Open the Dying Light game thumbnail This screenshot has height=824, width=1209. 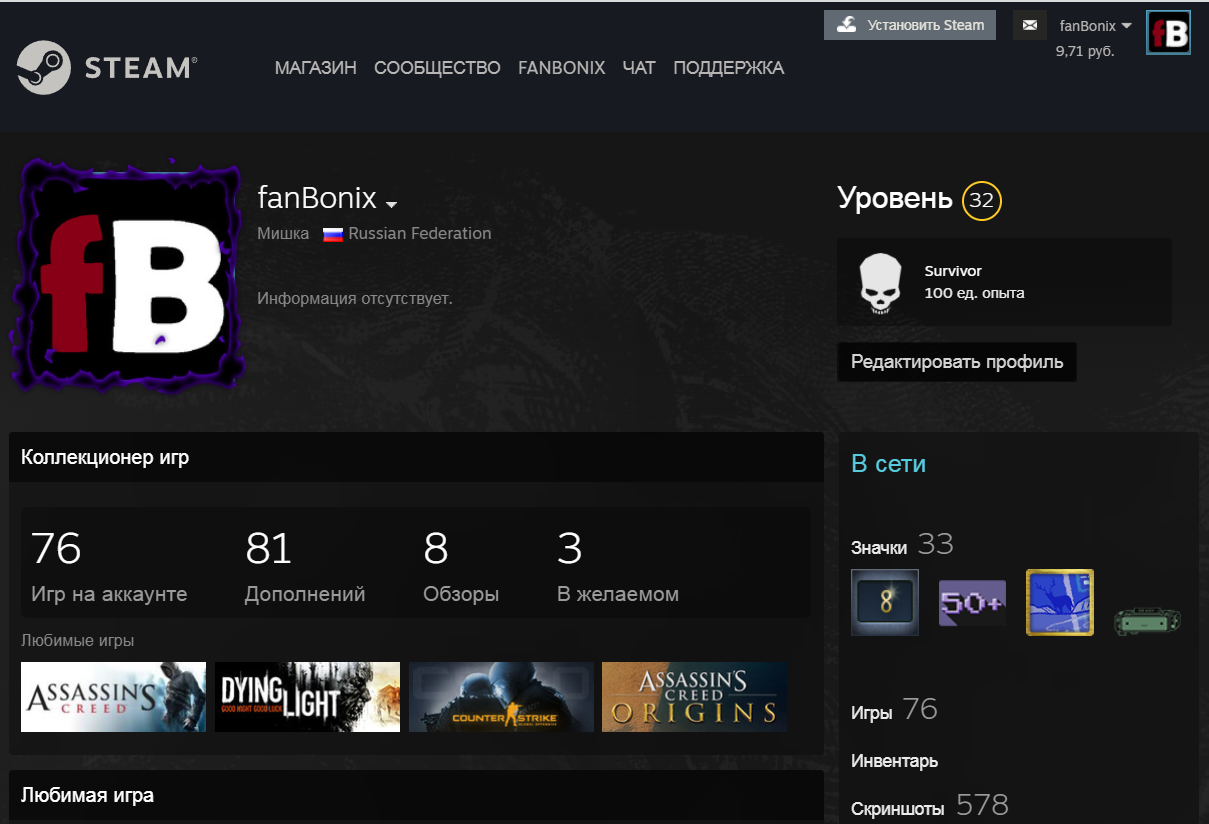click(x=307, y=697)
